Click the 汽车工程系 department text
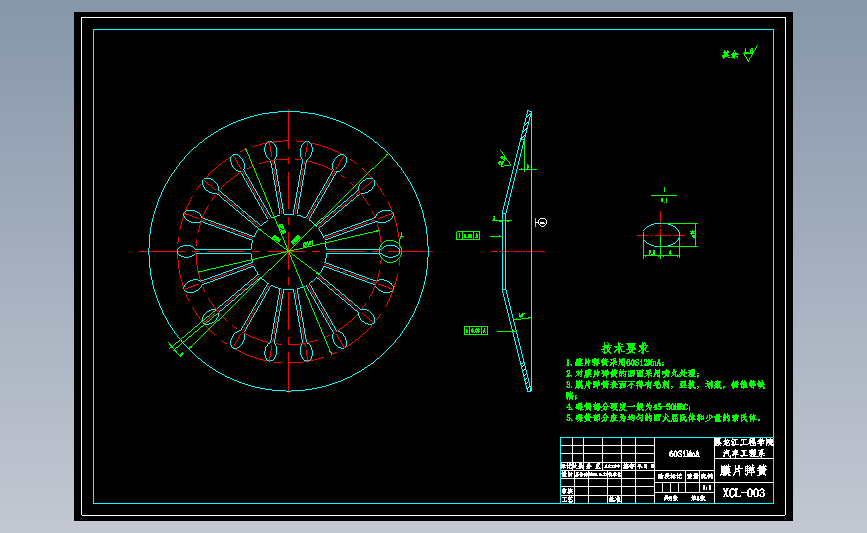 pyautogui.click(x=744, y=453)
